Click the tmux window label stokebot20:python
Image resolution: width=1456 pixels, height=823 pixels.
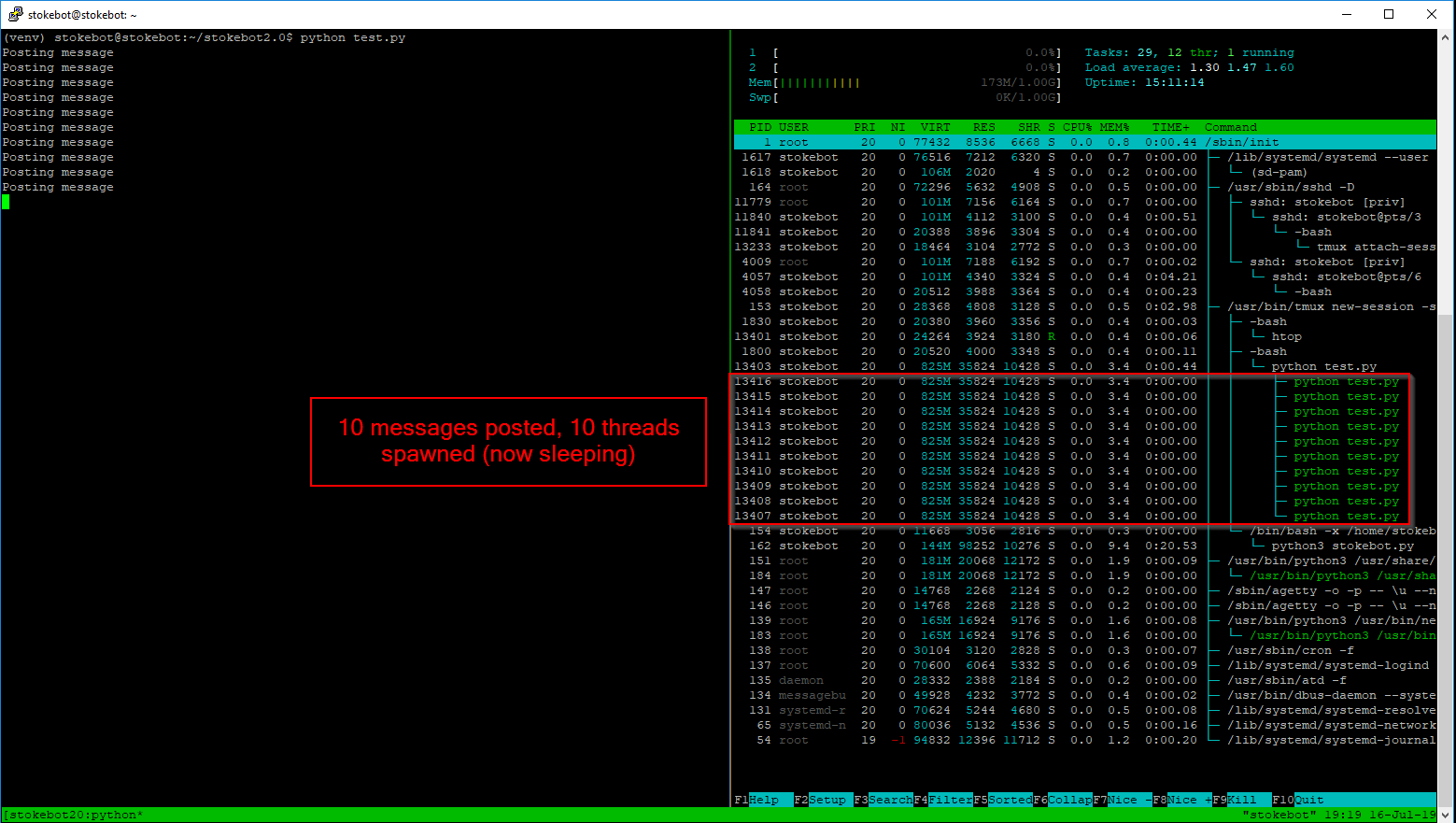coord(73,815)
